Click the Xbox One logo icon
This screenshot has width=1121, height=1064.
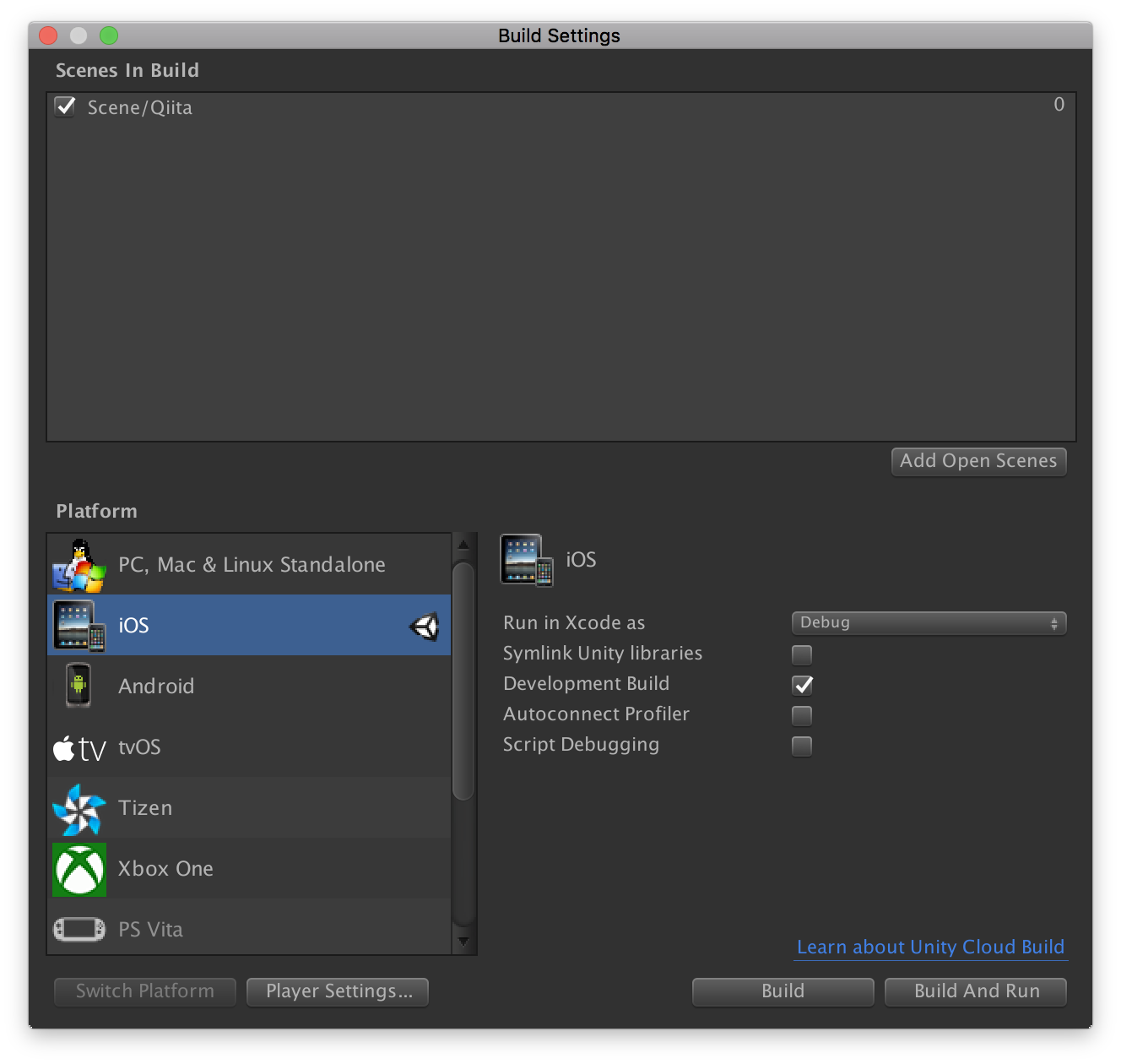pyautogui.click(x=79, y=870)
